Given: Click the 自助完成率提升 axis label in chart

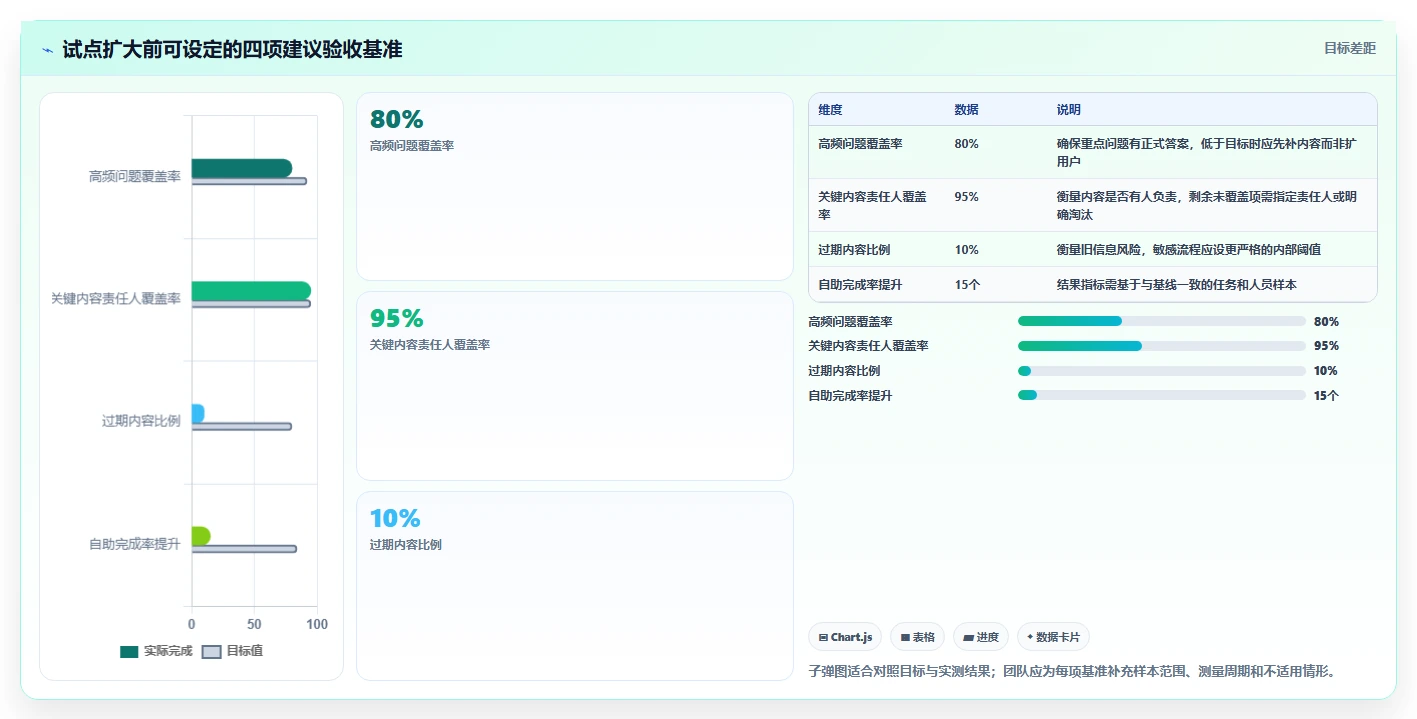Looking at the screenshot, I should (134, 545).
